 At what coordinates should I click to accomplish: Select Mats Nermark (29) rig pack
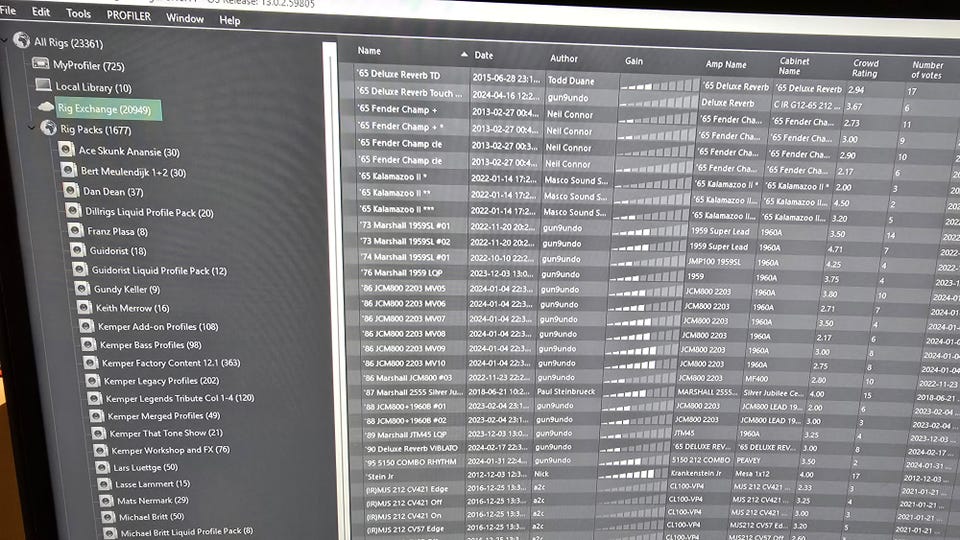click(x=152, y=500)
